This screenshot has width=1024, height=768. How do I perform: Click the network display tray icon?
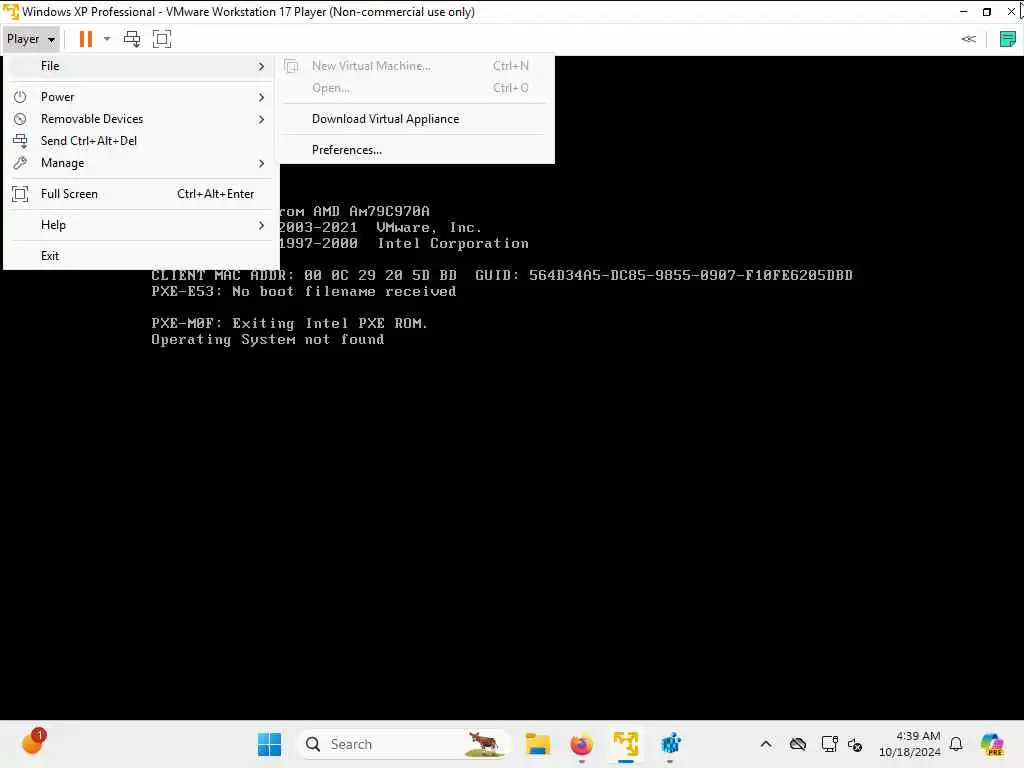[829, 744]
